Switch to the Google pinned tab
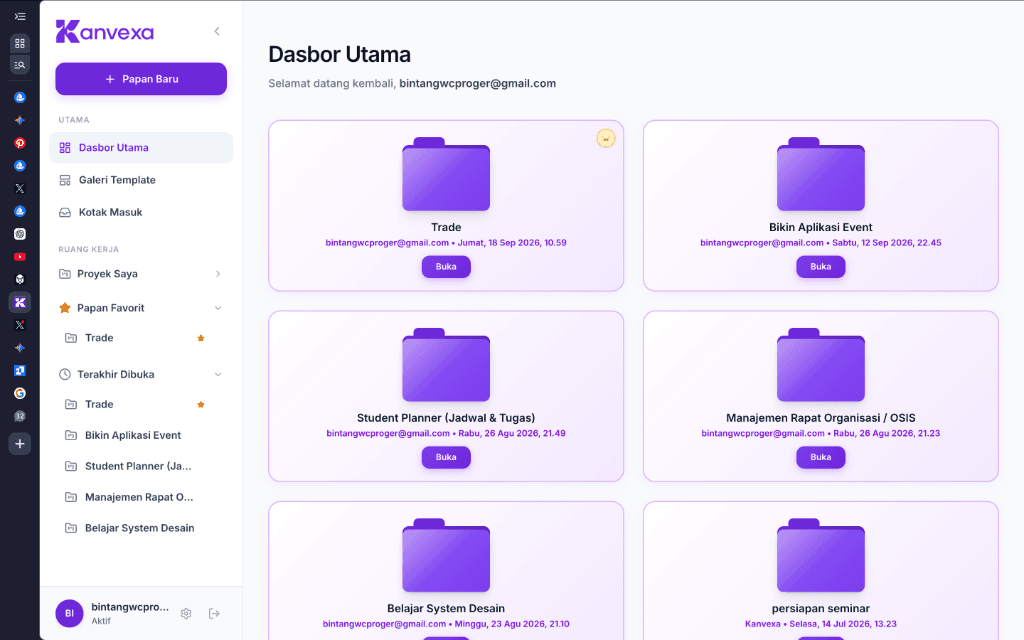This screenshot has height=640, width=1024. pyautogui.click(x=20, y=393)
